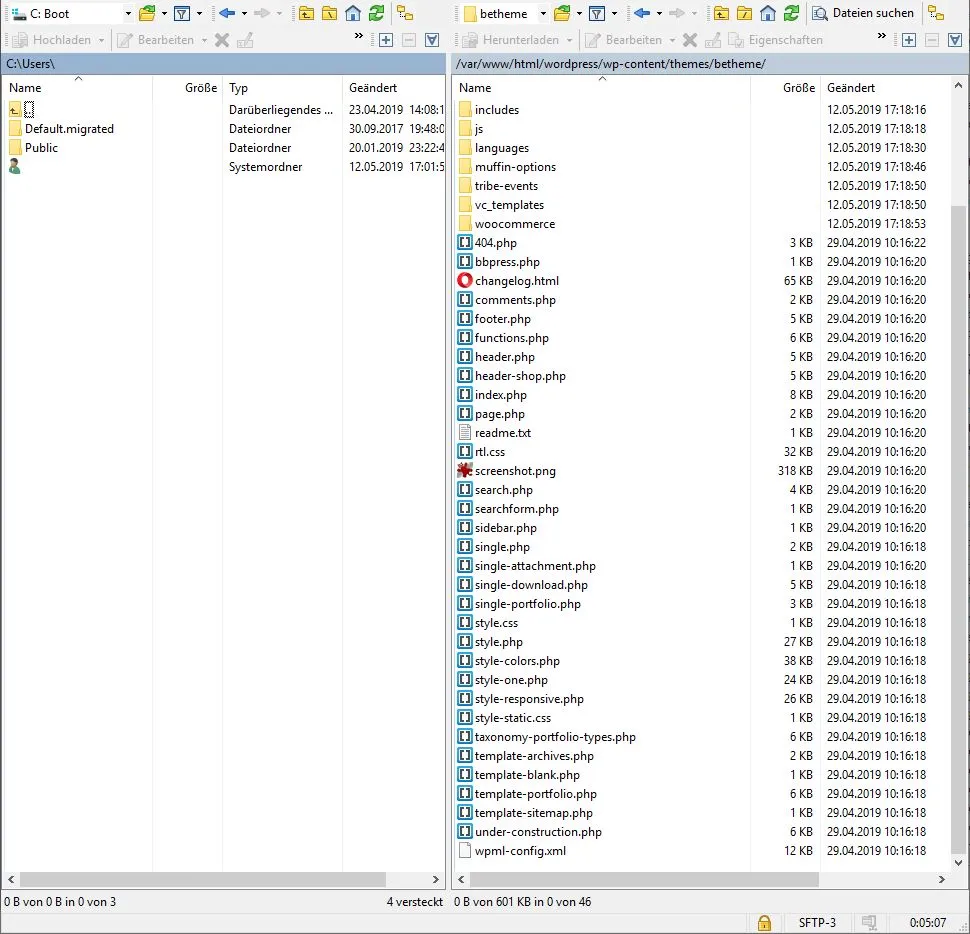Click the screenshot.png file icon

[x=465, y=471]
